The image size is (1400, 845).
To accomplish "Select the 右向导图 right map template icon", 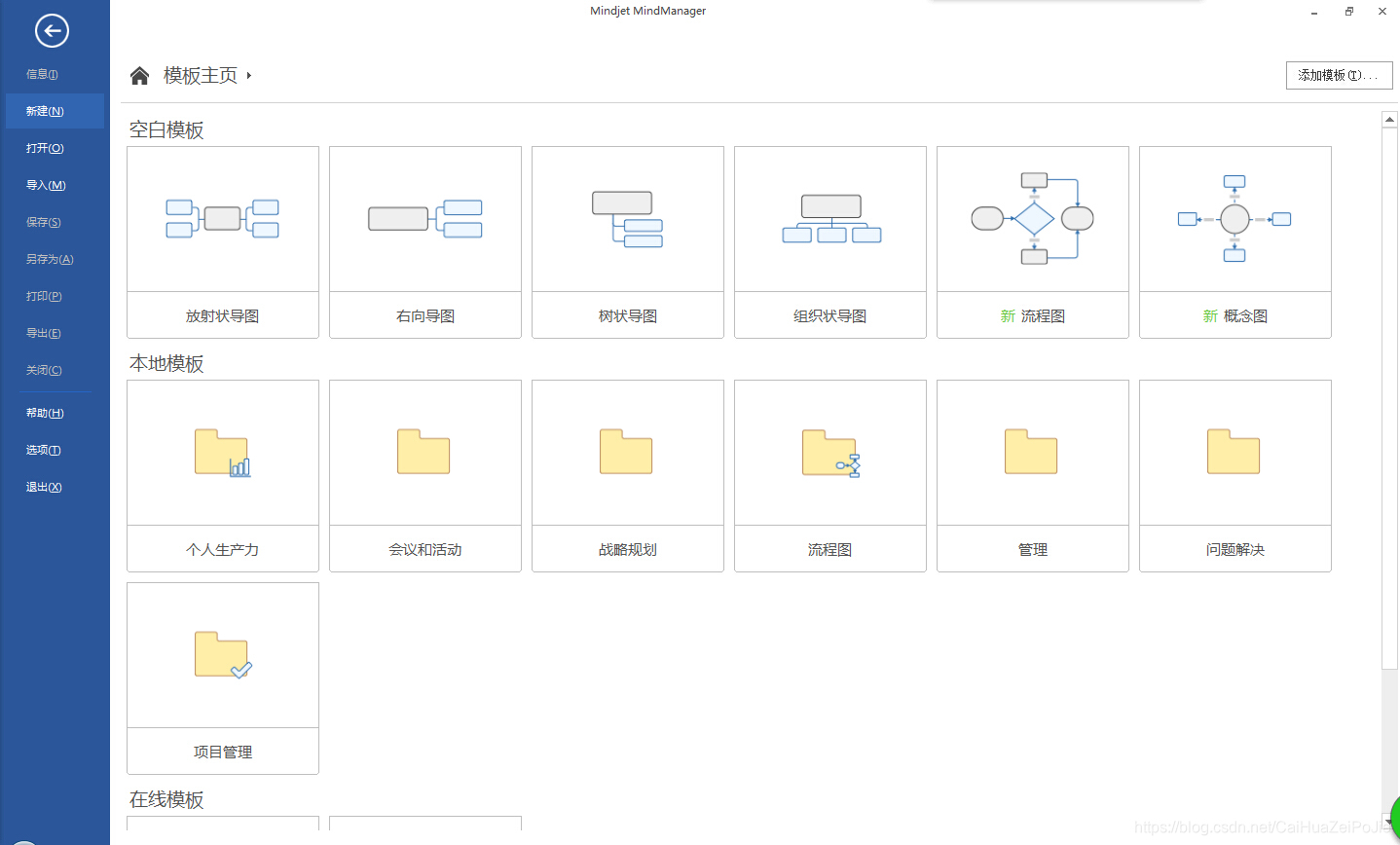I will click(x=425, y=219).
